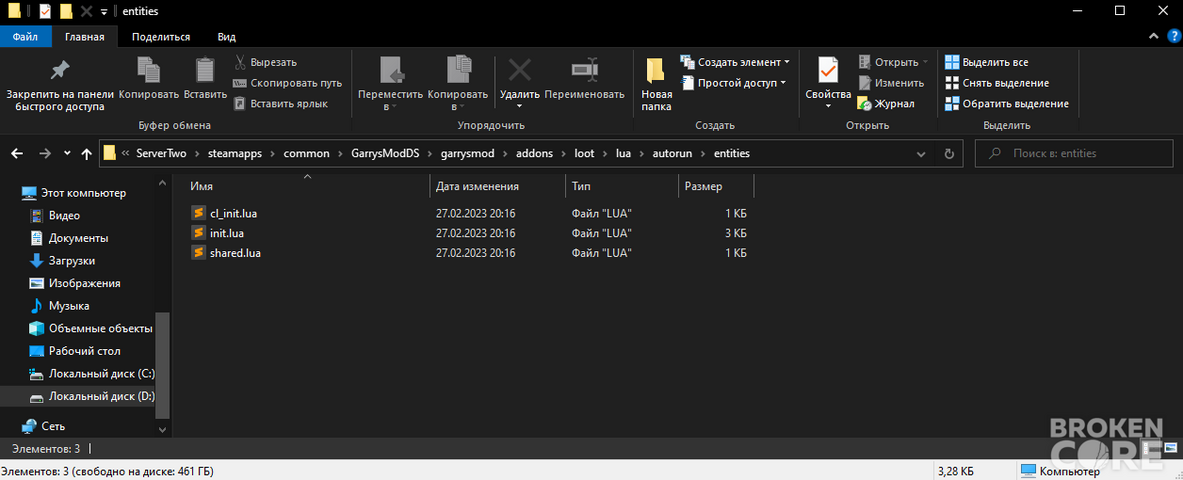Open the Help question mark icon
Image resolution: width=1183 pixels, height=480 pixels.
pyautogui.click(x=1172, y=36)
